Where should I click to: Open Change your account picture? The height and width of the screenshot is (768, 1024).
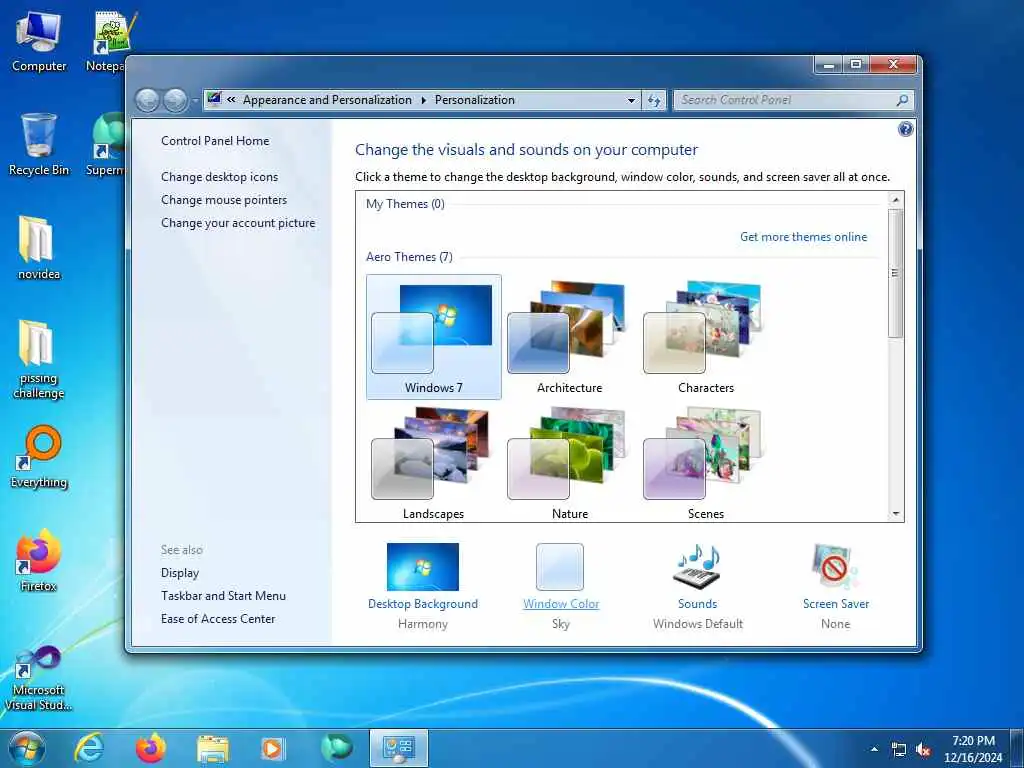coord(238,223)
